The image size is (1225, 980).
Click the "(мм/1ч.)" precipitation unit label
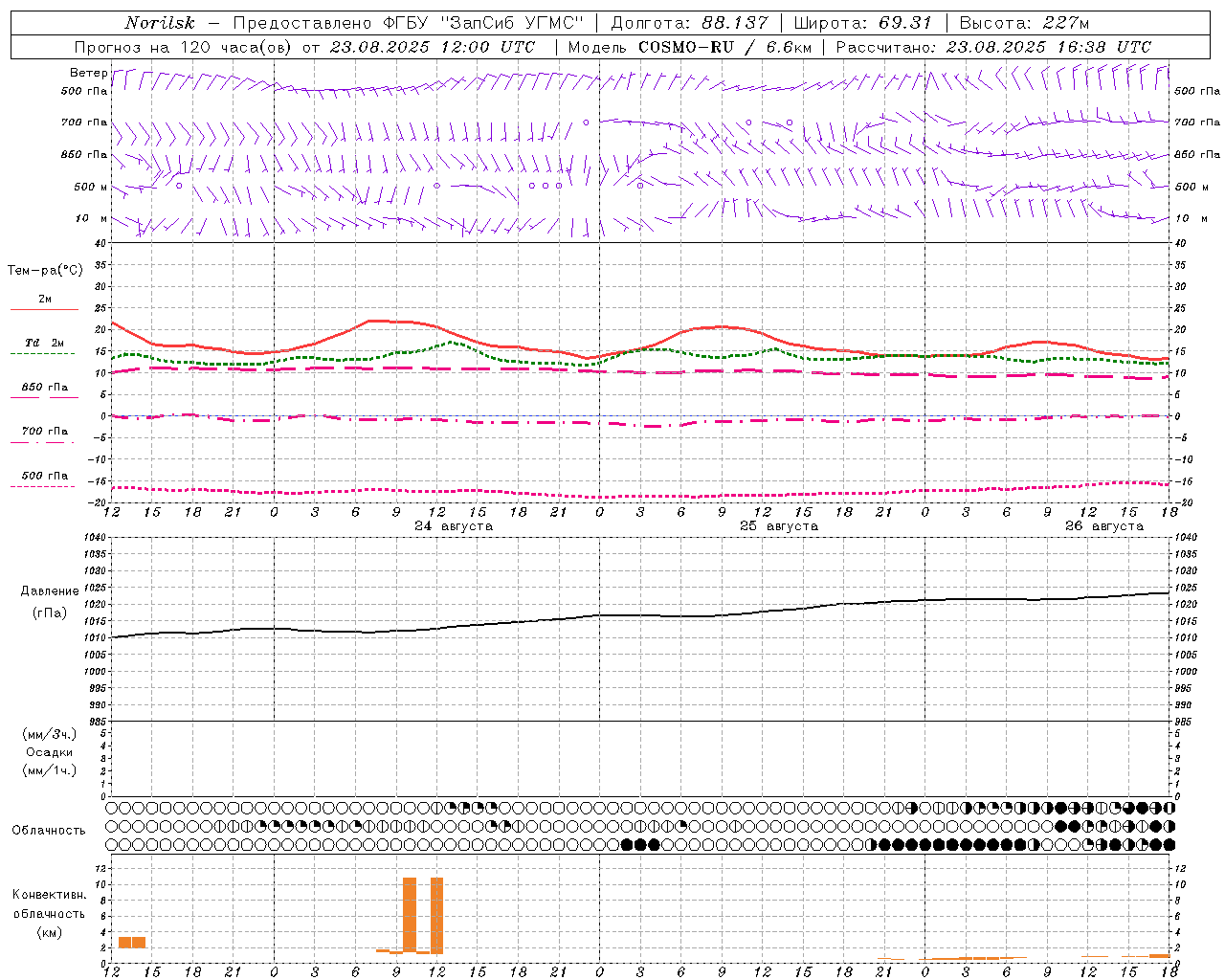pos(49,770)
